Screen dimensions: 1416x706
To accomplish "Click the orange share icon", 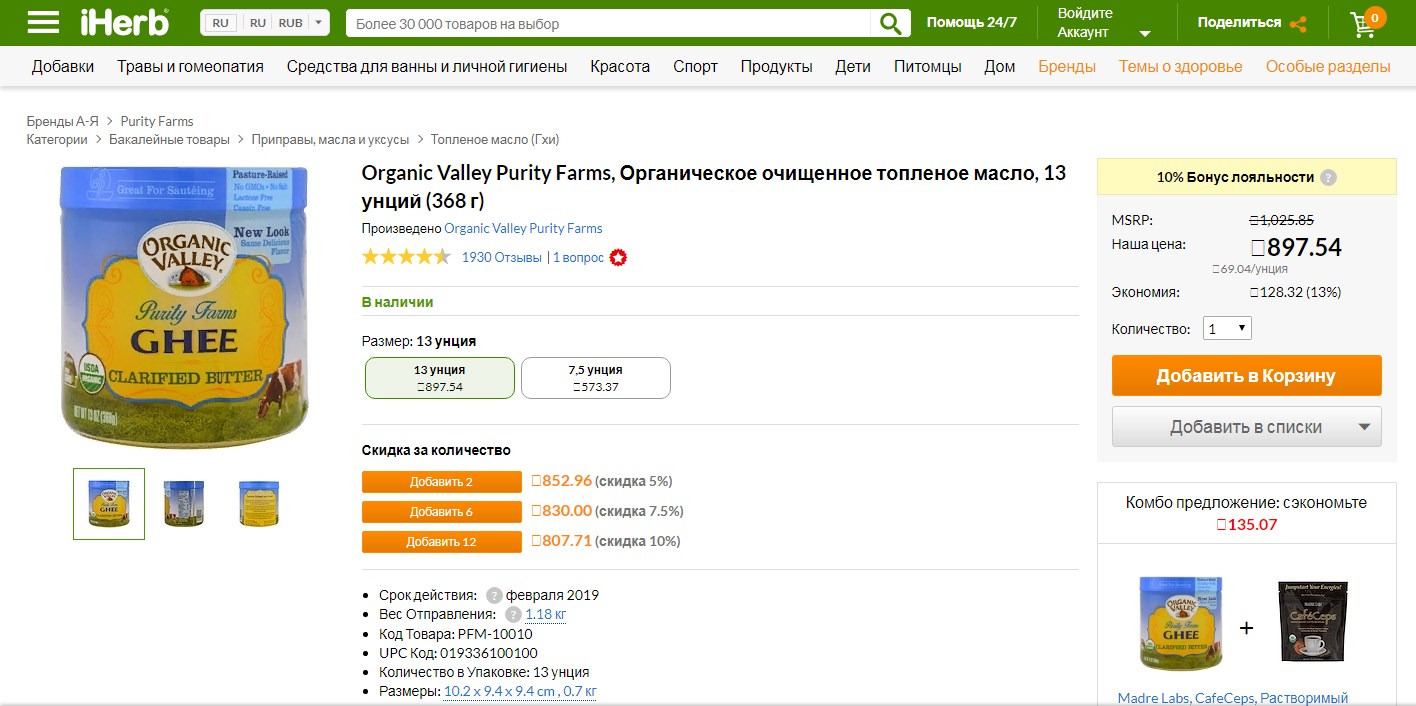I will (1298, 24).
